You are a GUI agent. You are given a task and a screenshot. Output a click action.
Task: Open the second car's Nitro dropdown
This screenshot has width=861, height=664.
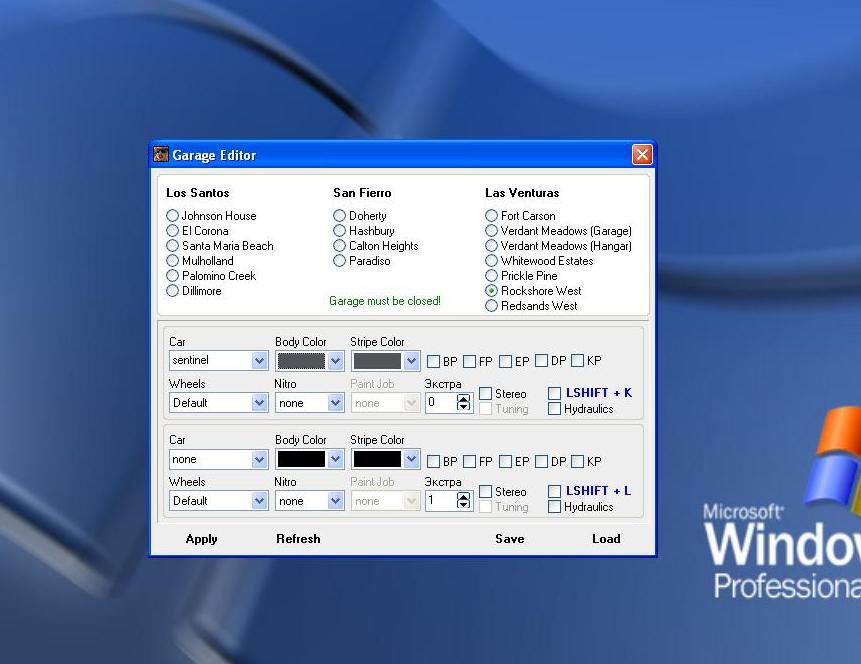pos(335,501)
